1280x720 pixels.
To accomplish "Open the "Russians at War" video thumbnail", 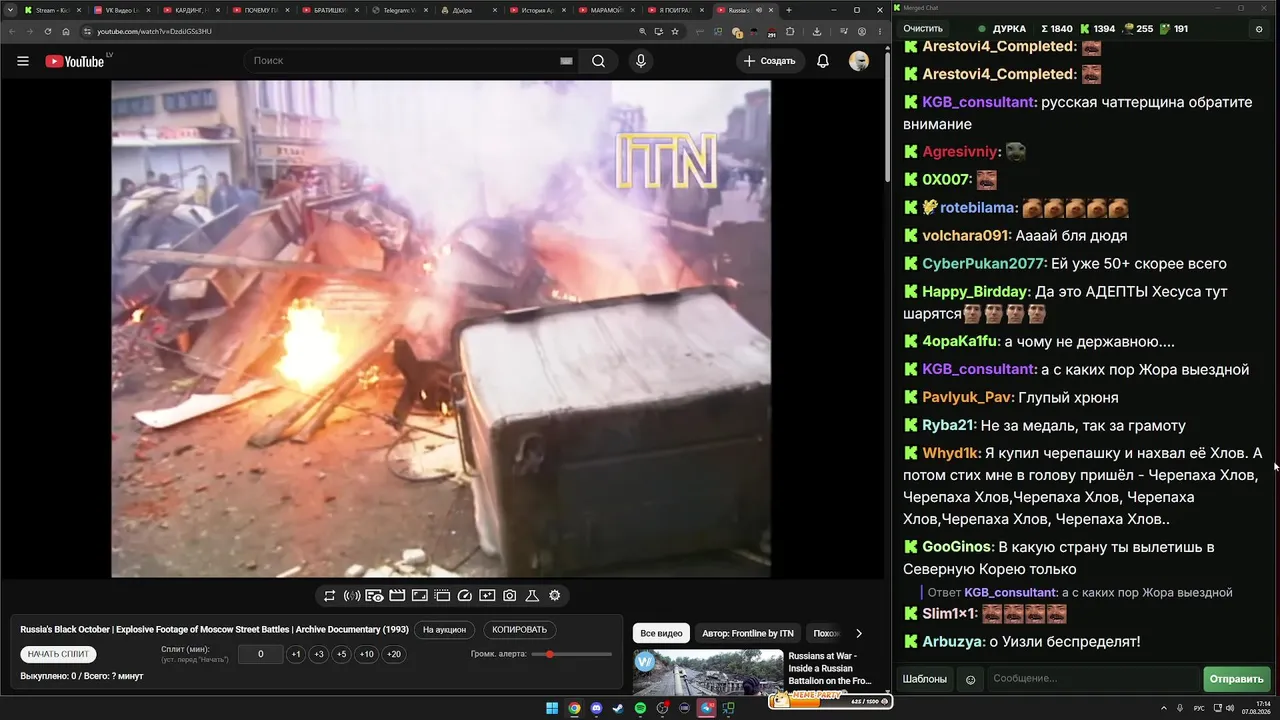I will pyautogui.click(x=708, y=673).
